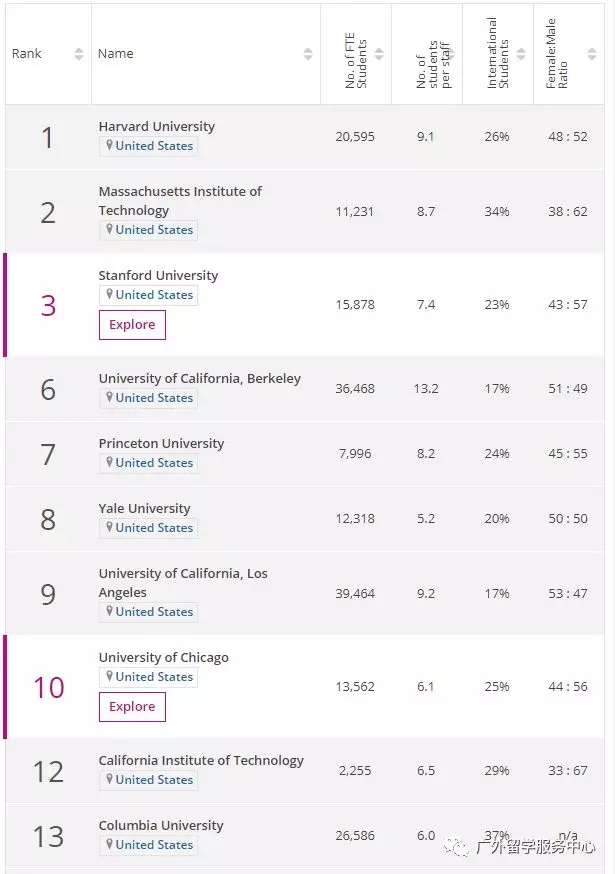Click Harvard's United States location tag
Screen dimensions: 615x874
pyautogui.click(x=148, y=146)
